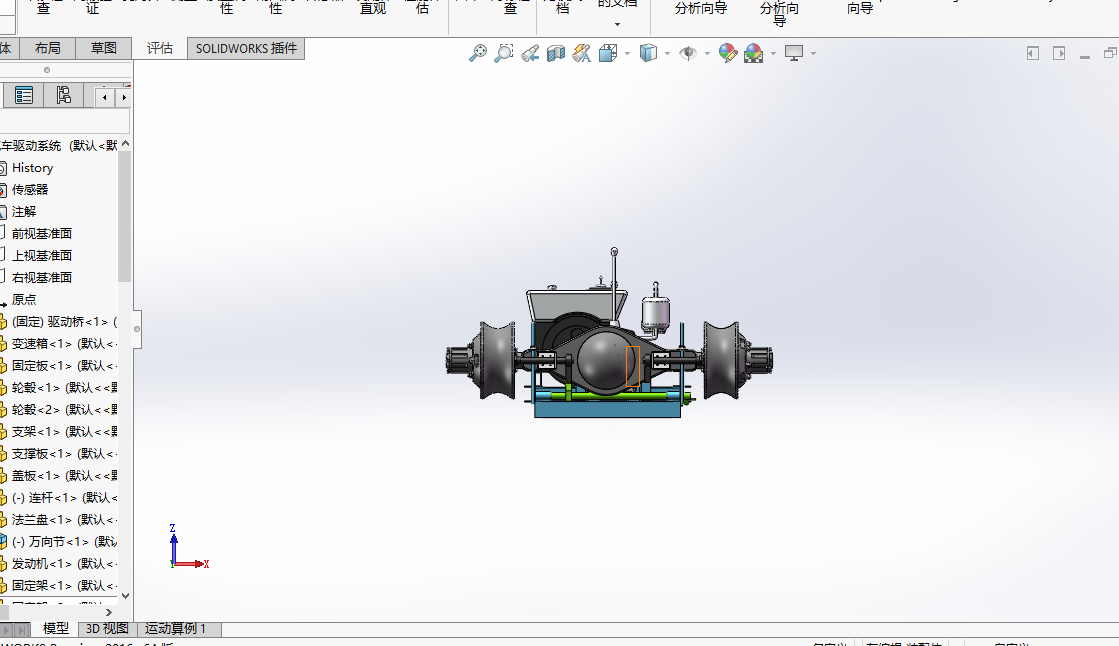Click first 分析向导 ribbon button
Viewport: 1119px width, 646px height.
point(701,9)
